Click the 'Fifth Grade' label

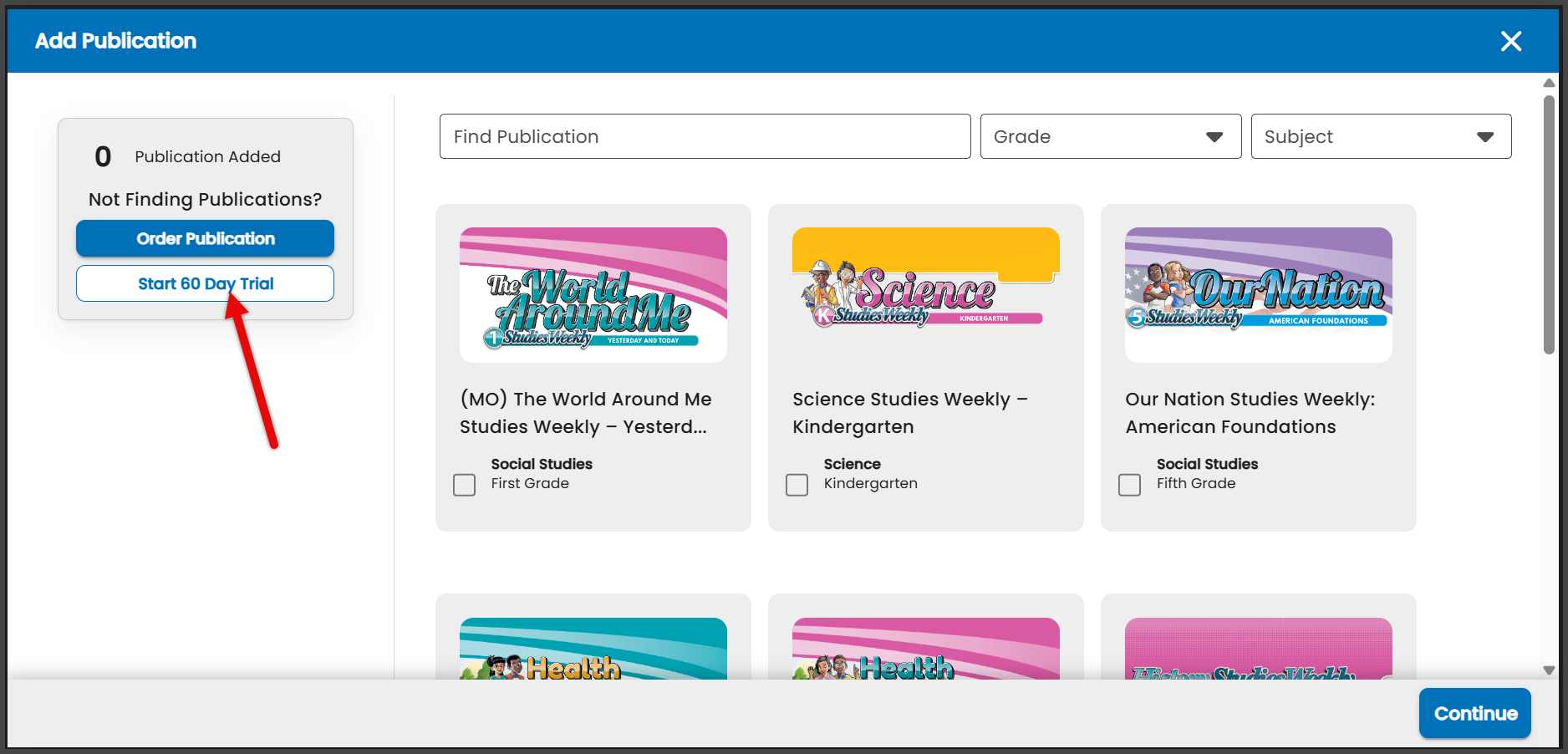pos(1196,483)
